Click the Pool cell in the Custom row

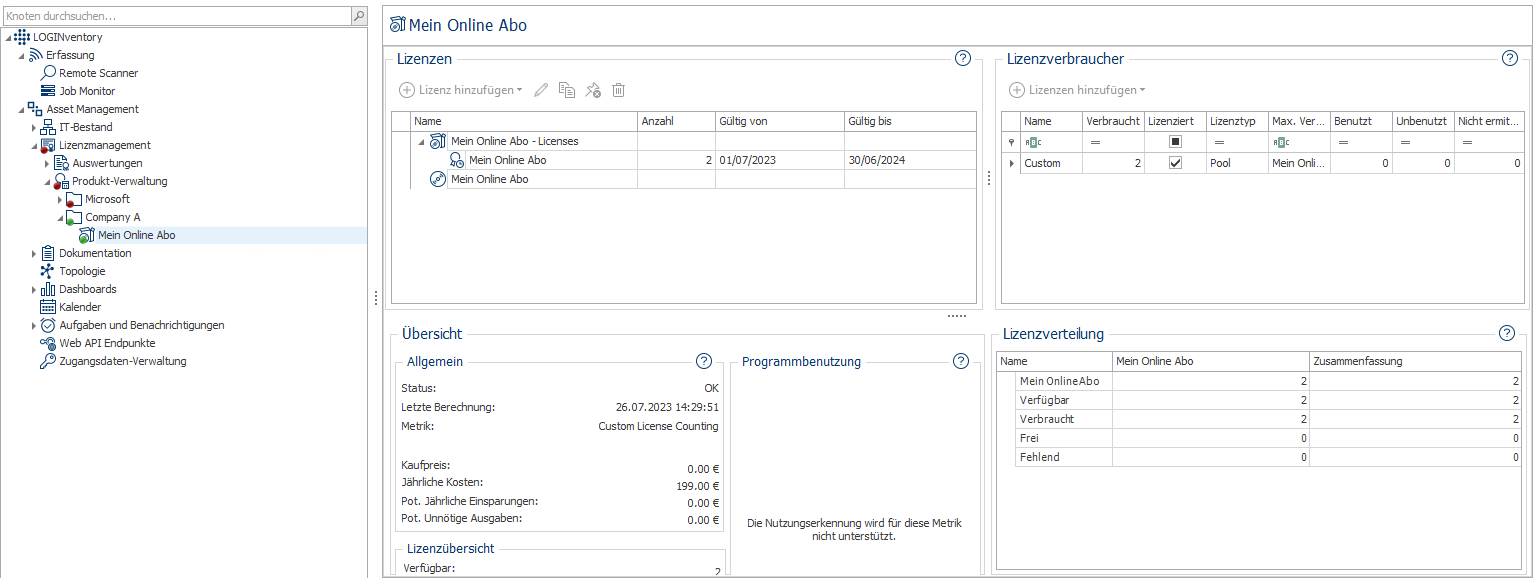click(x=1237, y=163)
